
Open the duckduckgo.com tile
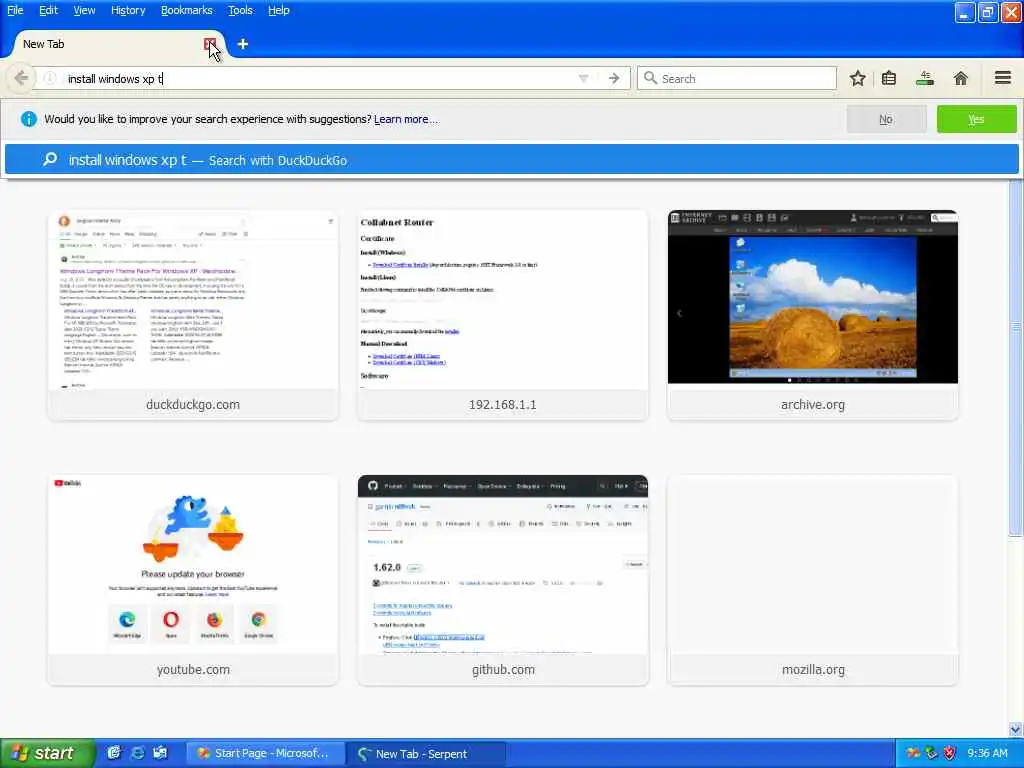click(193, 315)
